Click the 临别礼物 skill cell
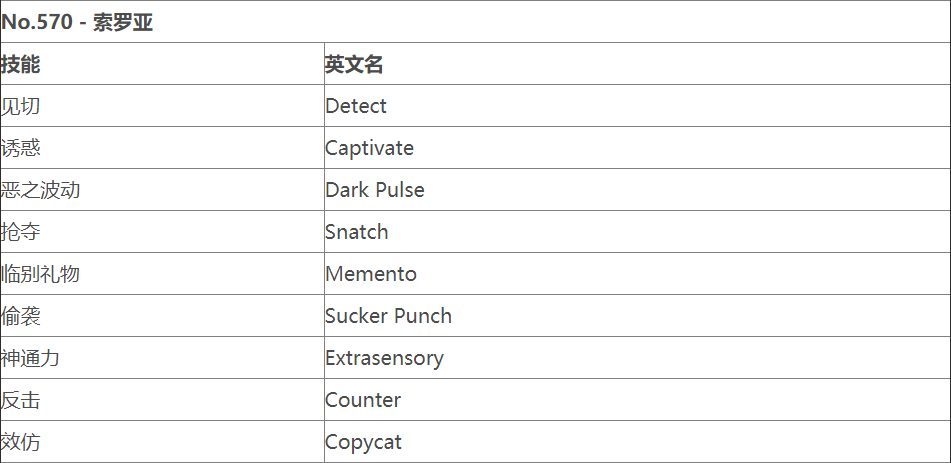This screenshot has height=463, width=951. (x=40, y=274)
